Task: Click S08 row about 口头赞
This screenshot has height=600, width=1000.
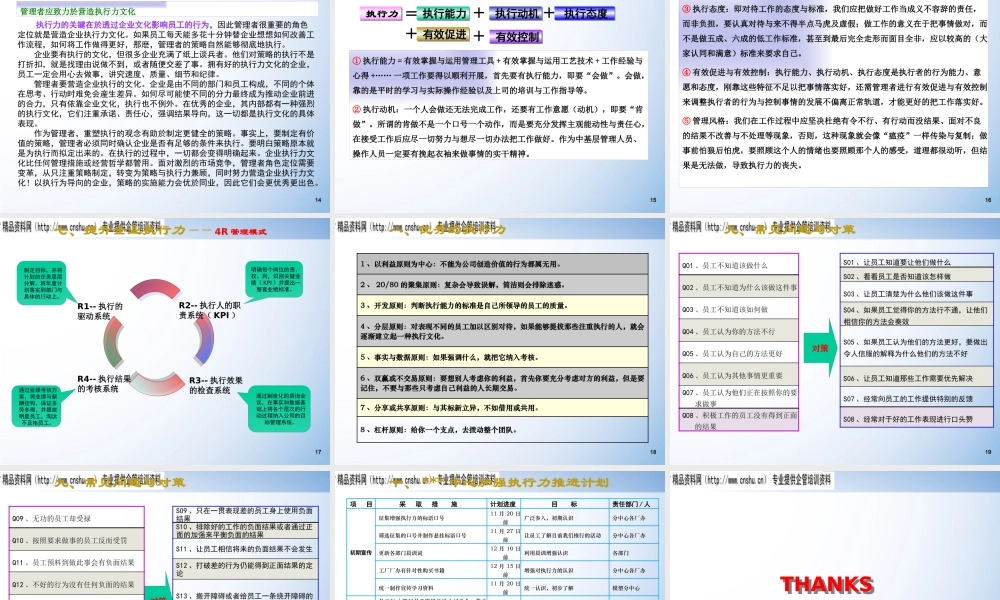Action: pos(916,418)
